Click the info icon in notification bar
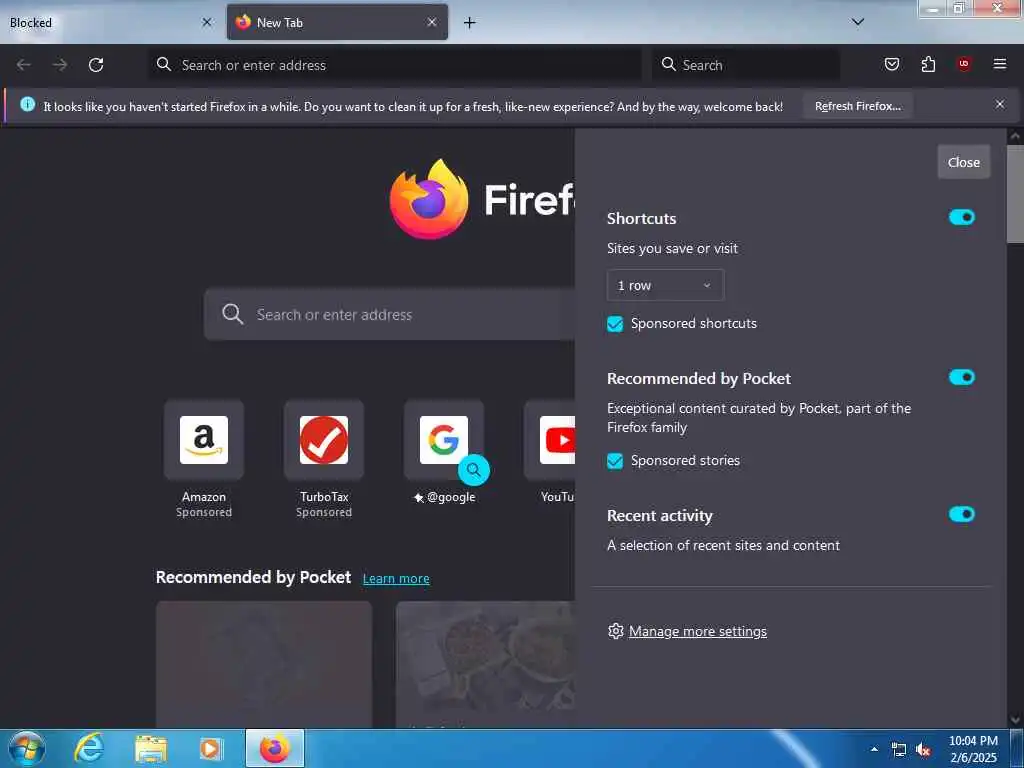This screenshot has width=1024, height=768. (x=27, y=104)
